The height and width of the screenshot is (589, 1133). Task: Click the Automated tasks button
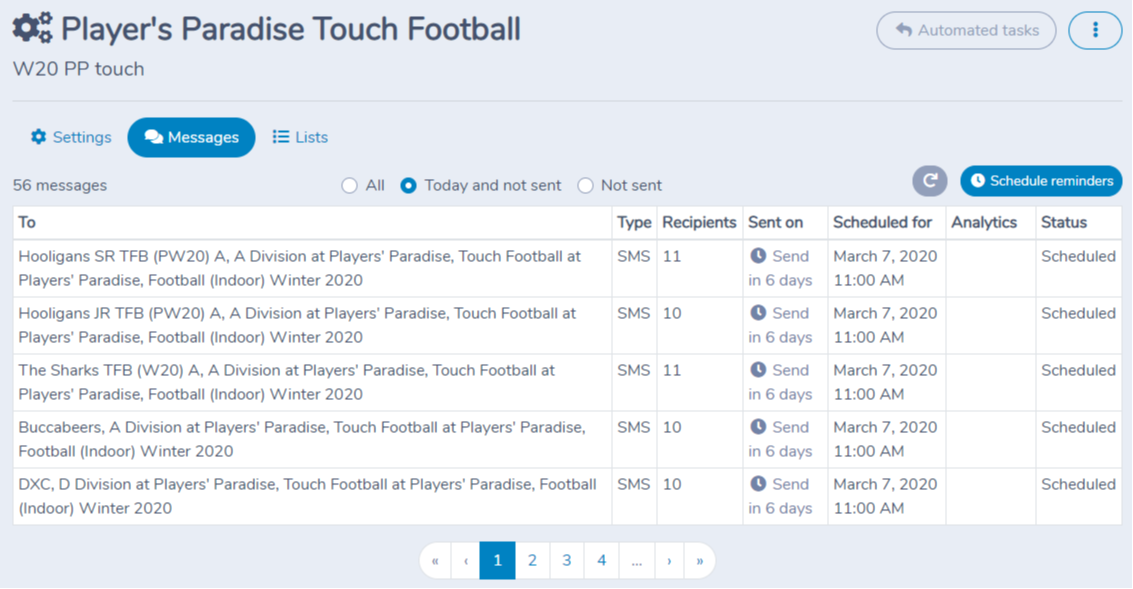(966, 30)
